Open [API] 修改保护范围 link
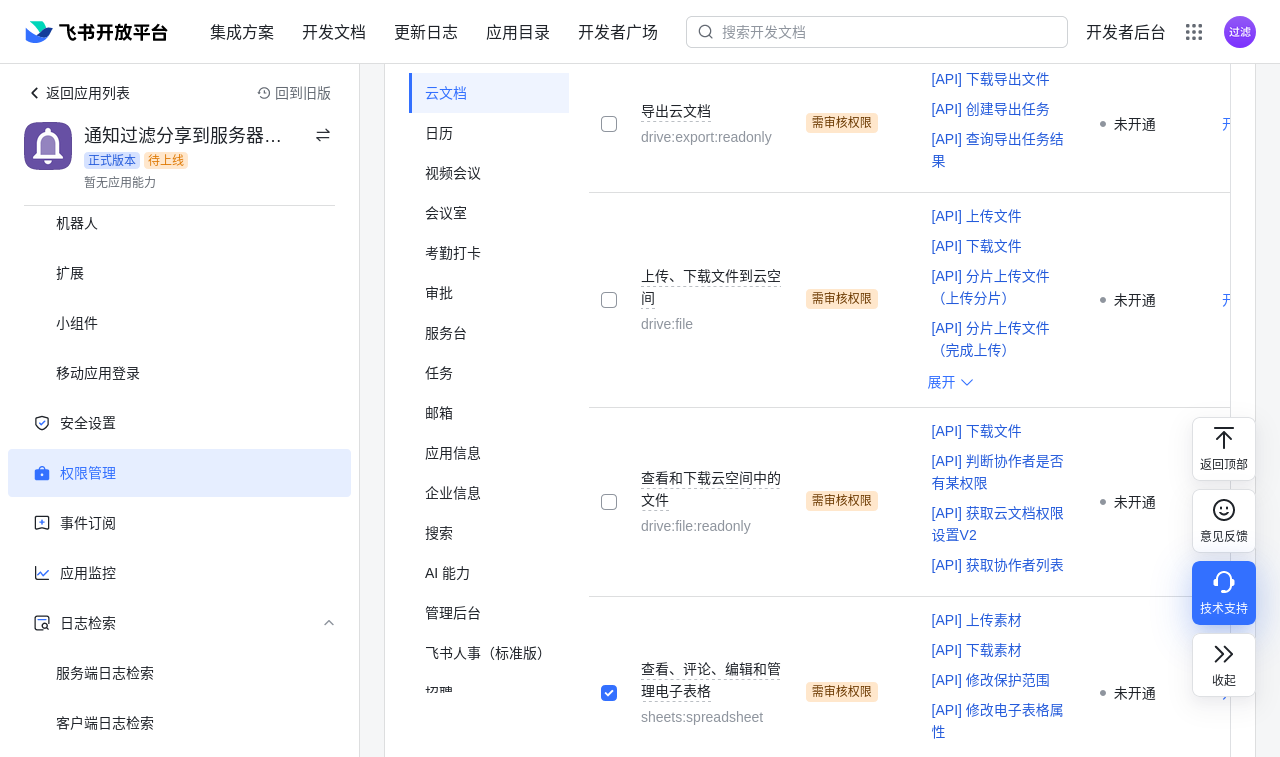 click(x=990, y=680)
